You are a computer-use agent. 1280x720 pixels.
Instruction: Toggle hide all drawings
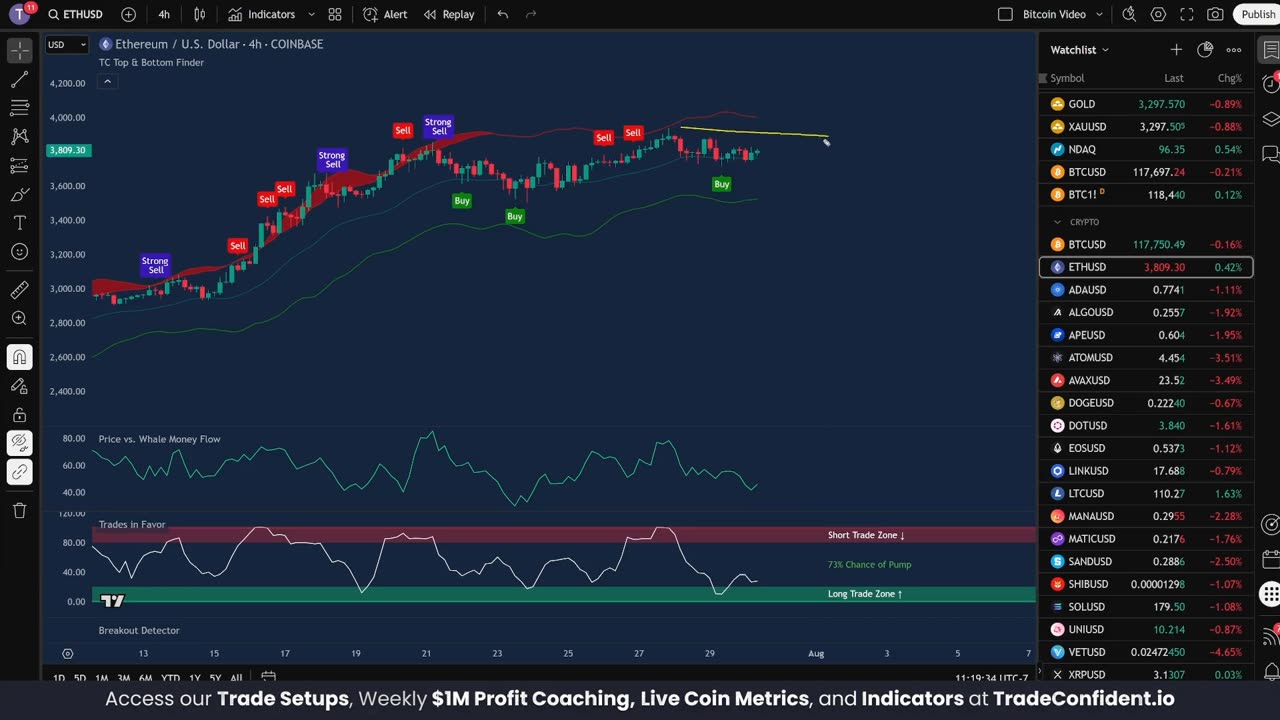click(19, 443)
